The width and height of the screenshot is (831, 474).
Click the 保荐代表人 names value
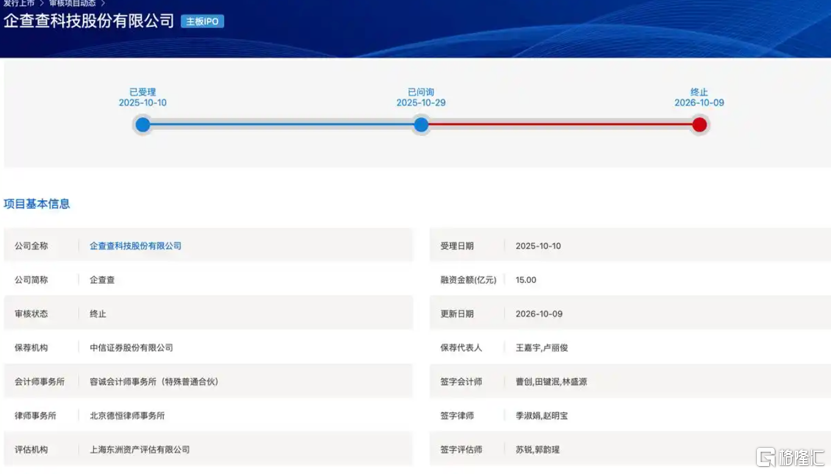pos(542,348)
